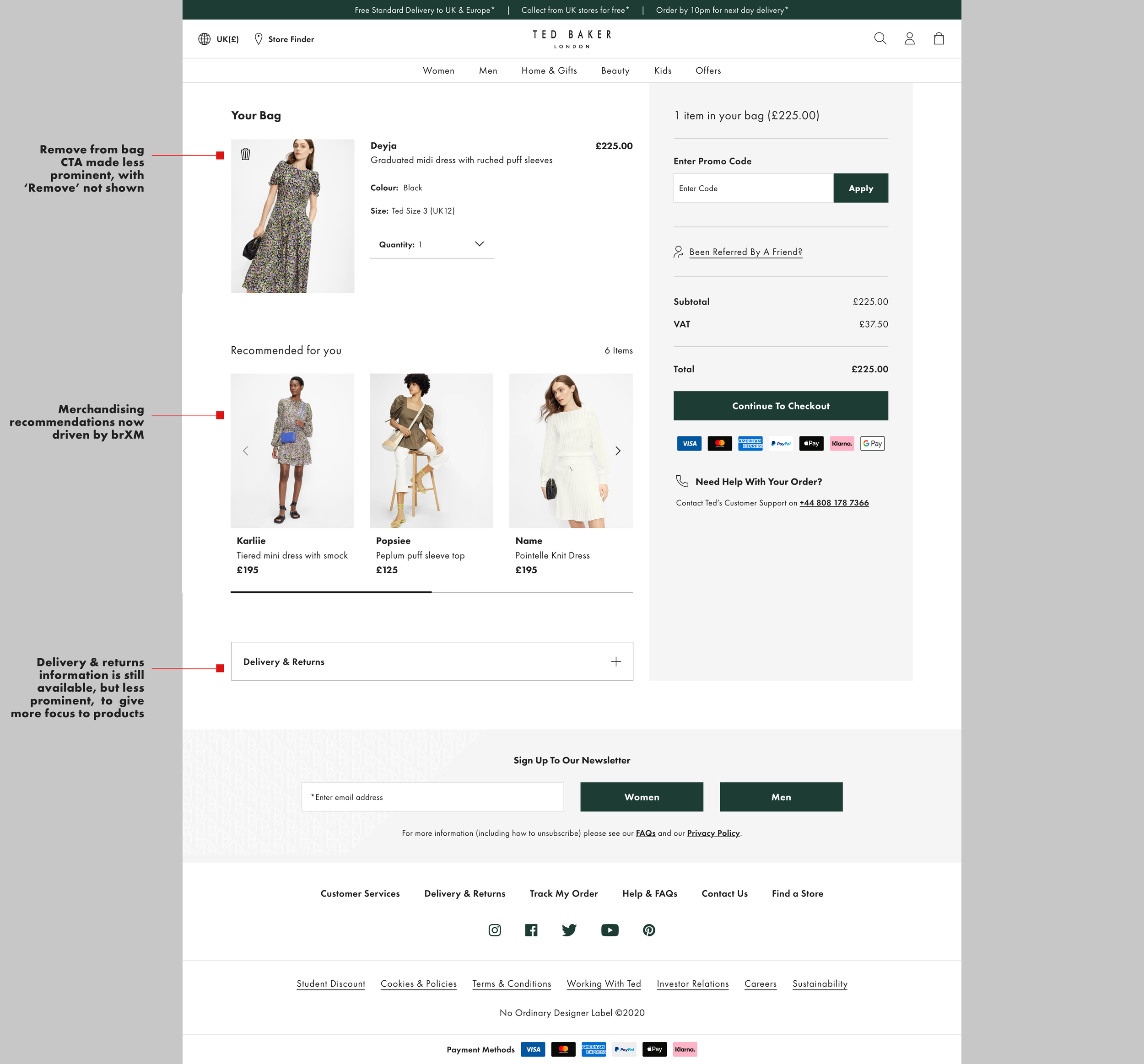This screenshot has height=1064, width=1144.
Task: Click the globe UK(£) region selector
Action: click(219, 39)
